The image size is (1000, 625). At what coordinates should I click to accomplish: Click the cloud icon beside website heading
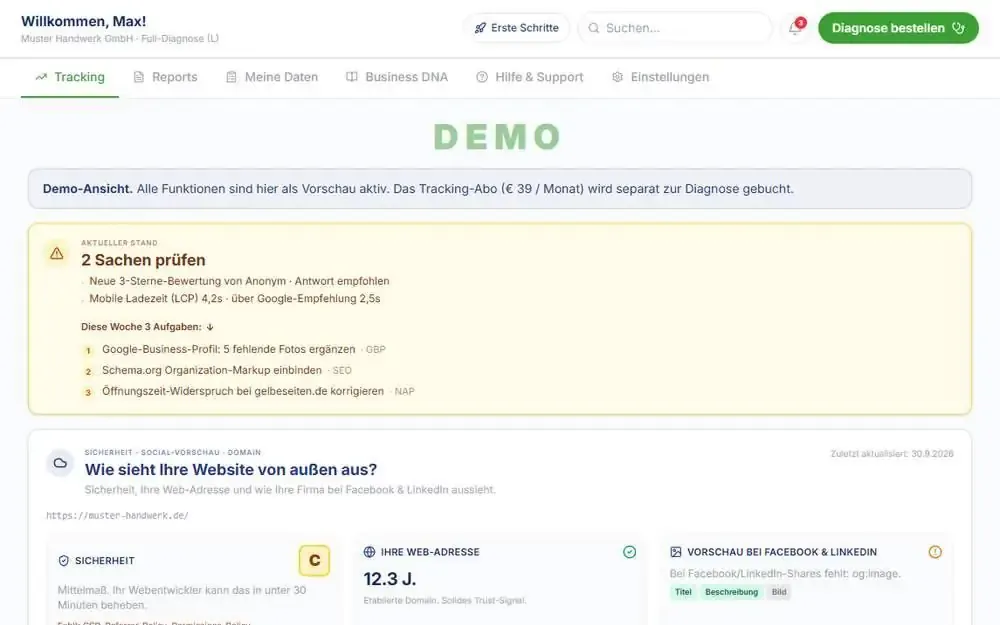[60, 463]
